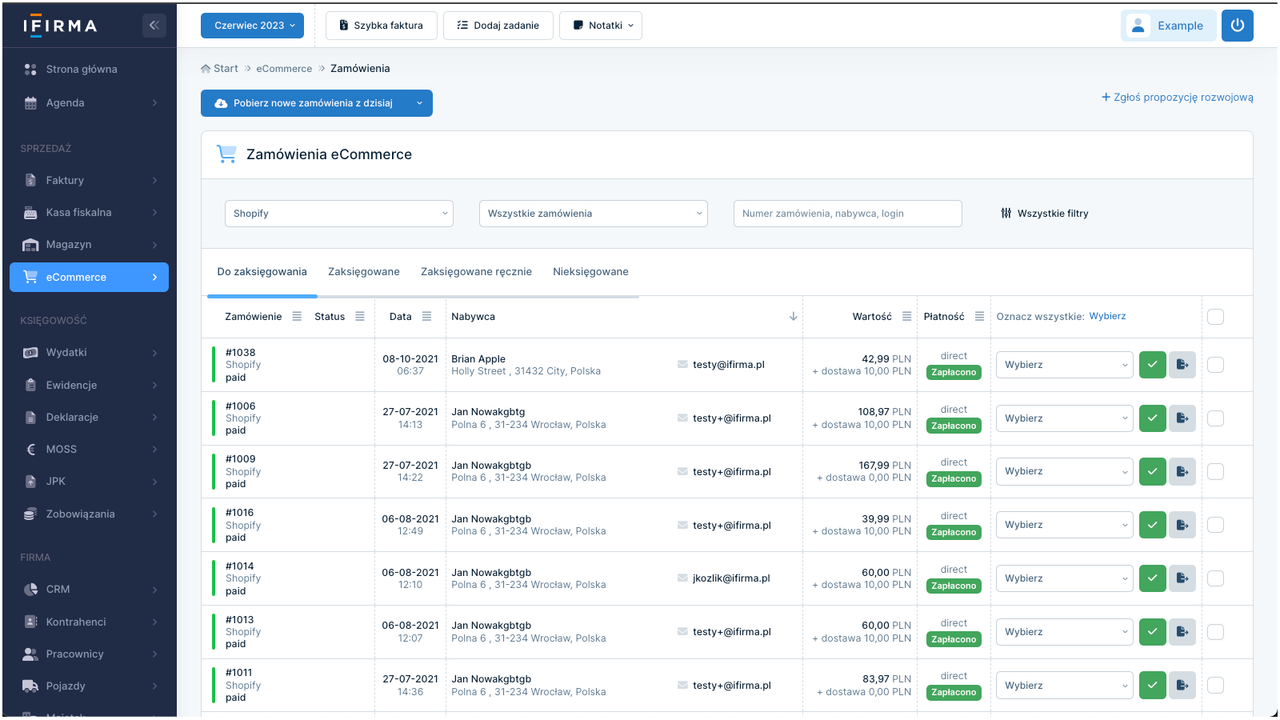Click the Pojazdy truck icon

30,686
